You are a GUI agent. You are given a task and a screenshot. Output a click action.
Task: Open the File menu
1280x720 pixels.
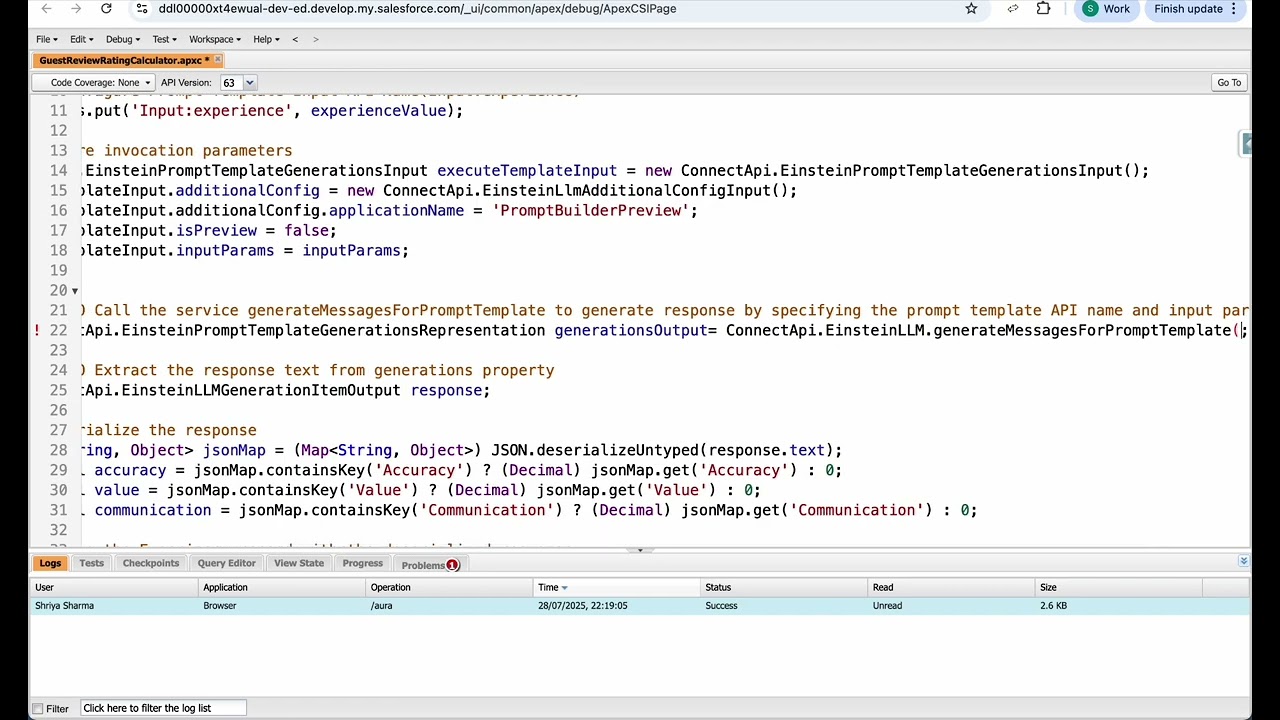point(47,39)
